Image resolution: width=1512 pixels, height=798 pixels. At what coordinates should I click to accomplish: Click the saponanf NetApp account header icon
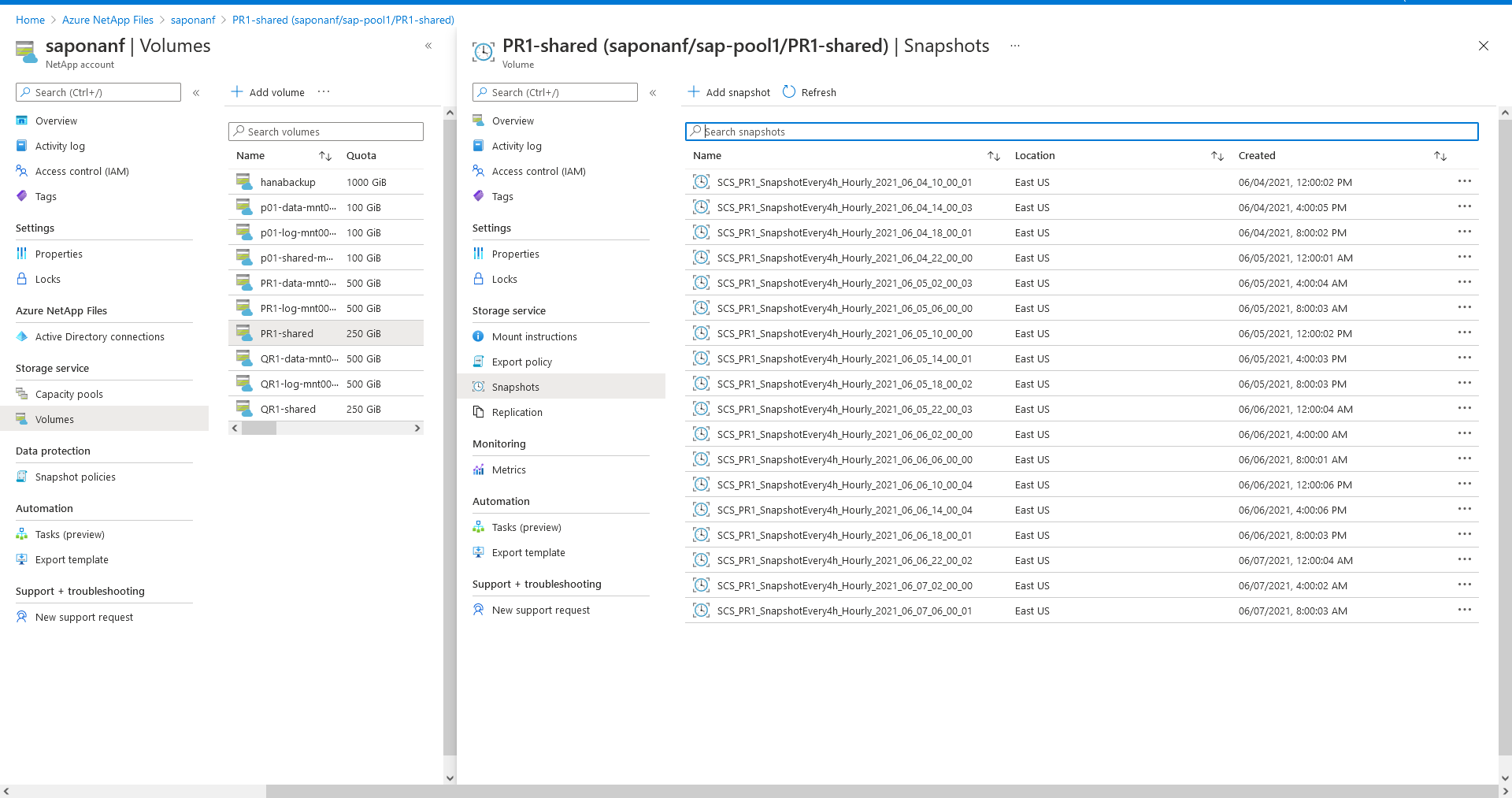[x=26, y=52]
